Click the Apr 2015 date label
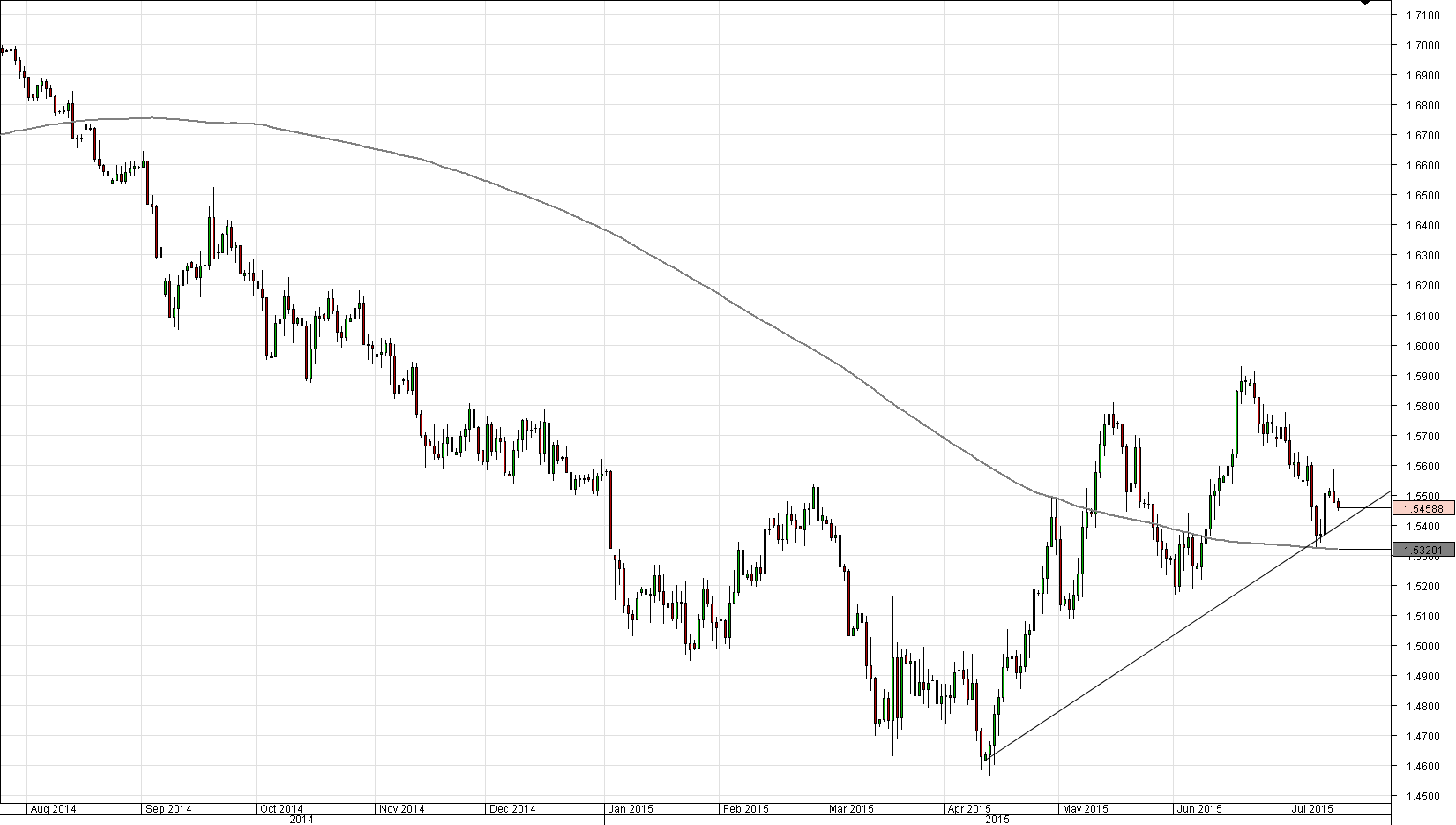This screenshot has height=825, width=1456. [968, 808]
